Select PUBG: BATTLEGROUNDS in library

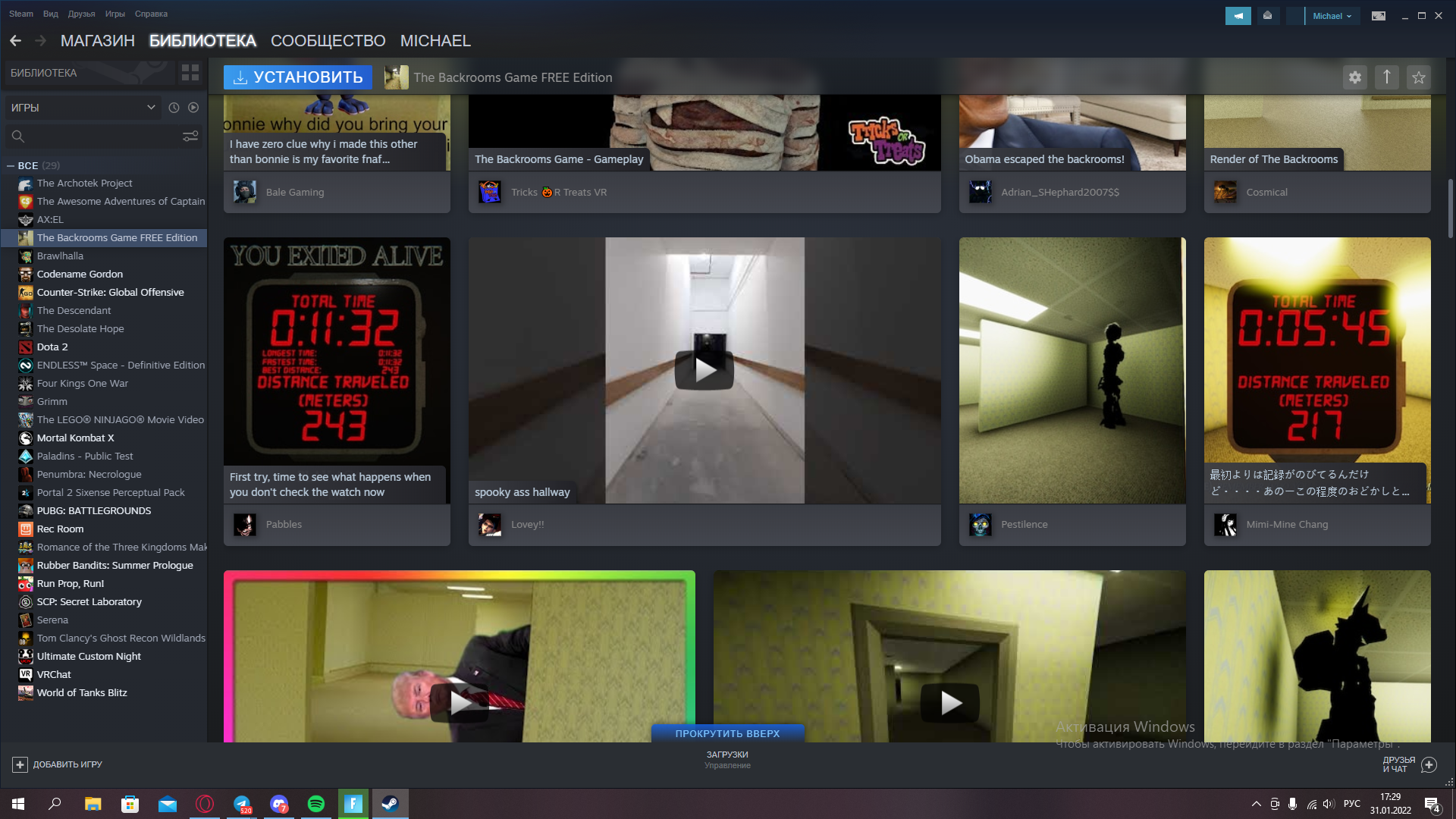(x=94, y=511)
